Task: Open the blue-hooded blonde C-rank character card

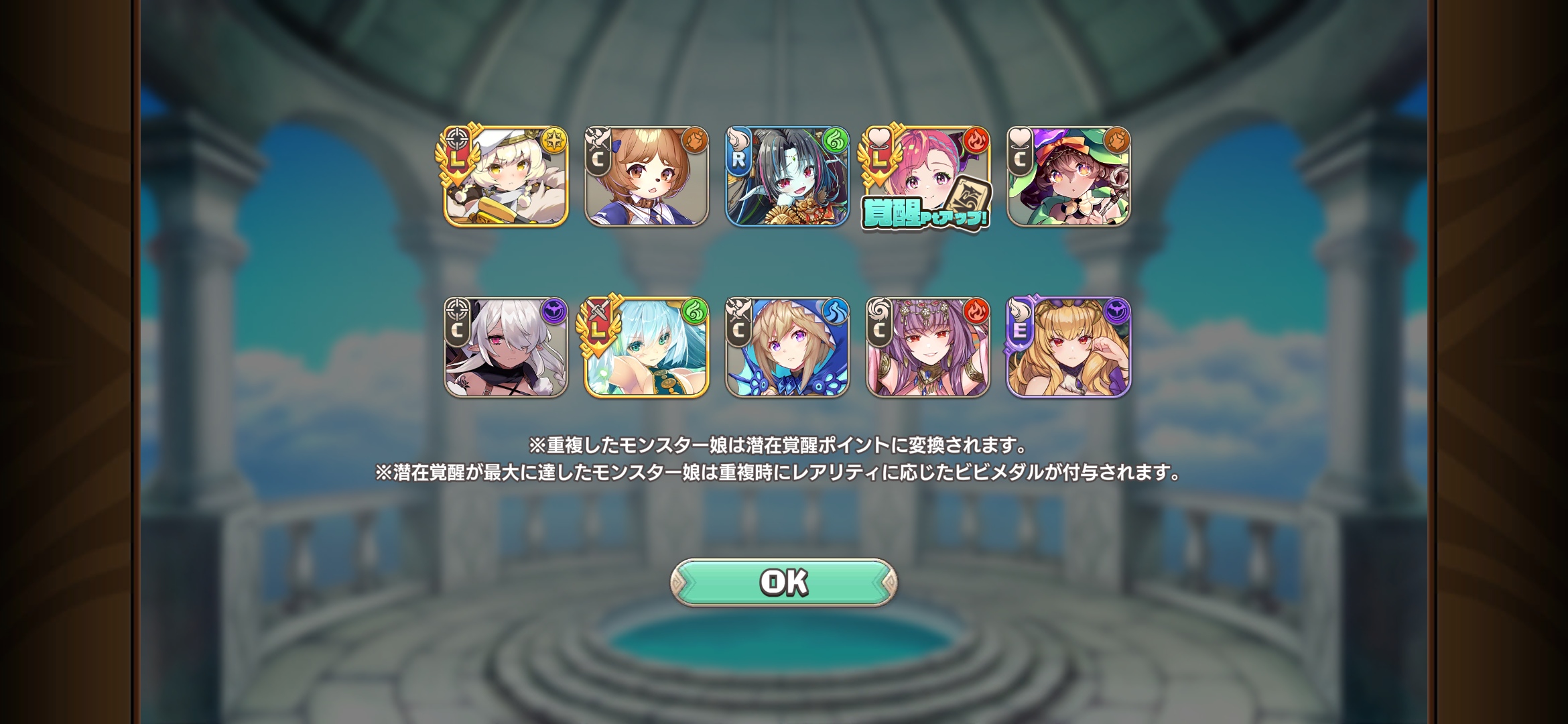Action: (x=787, y=347)
